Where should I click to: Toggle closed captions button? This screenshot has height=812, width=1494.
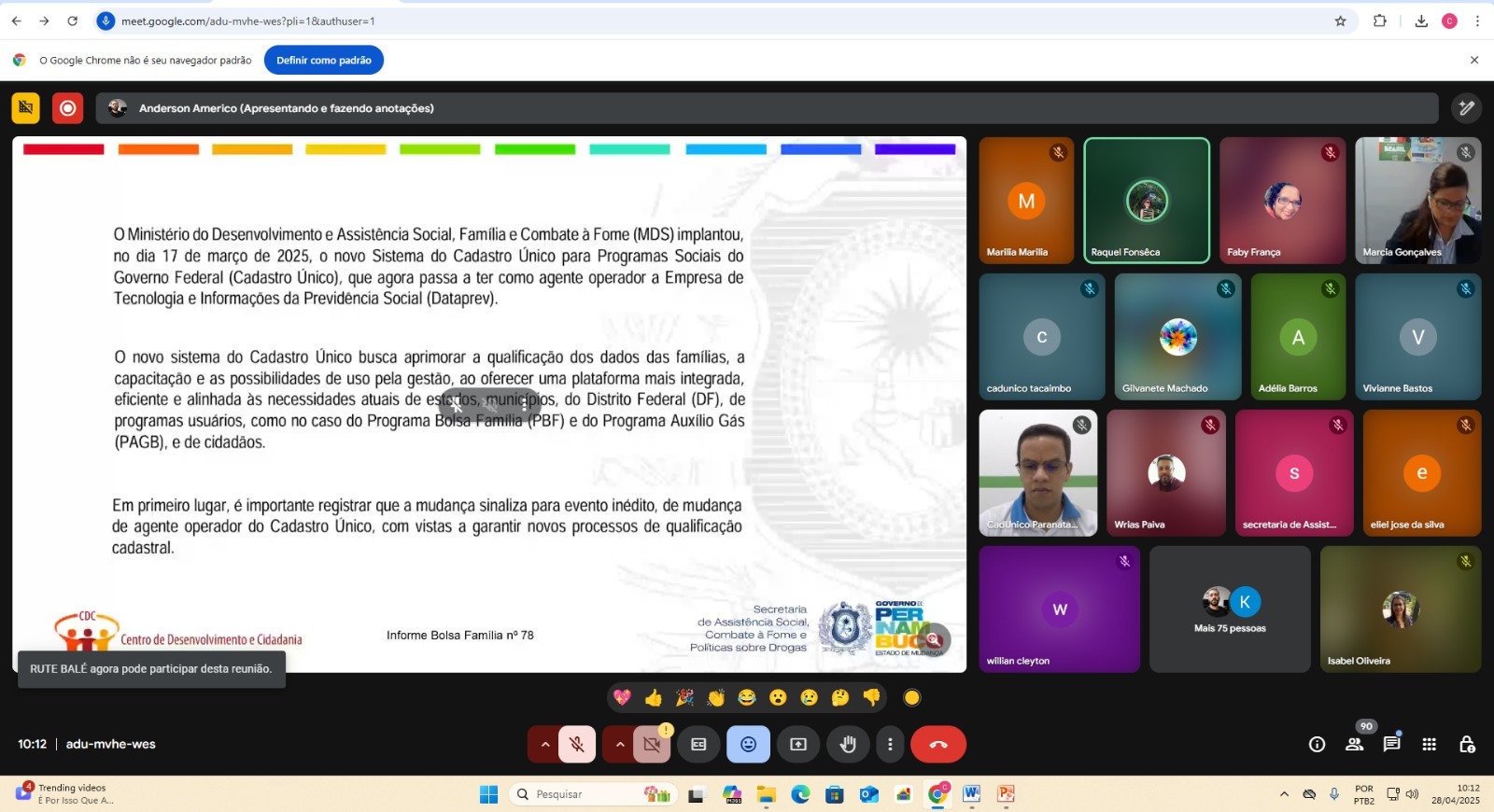coord(698,744)
